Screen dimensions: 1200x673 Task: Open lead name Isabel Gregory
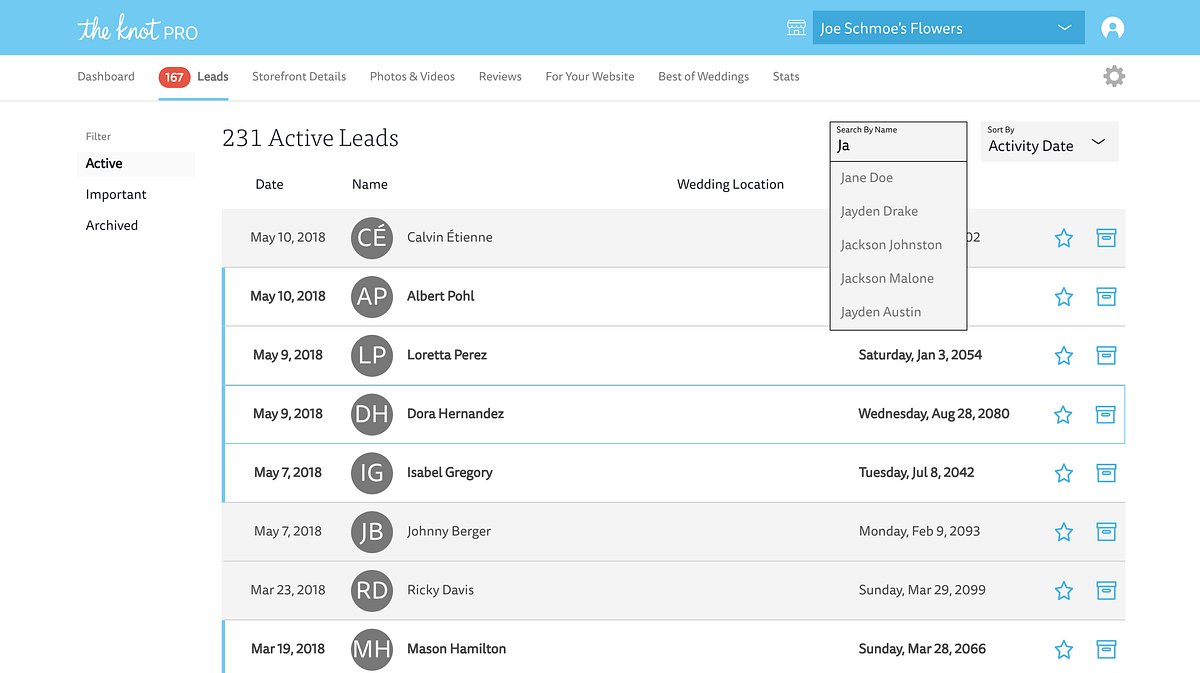pyautogui.click(x=449, y=473)
